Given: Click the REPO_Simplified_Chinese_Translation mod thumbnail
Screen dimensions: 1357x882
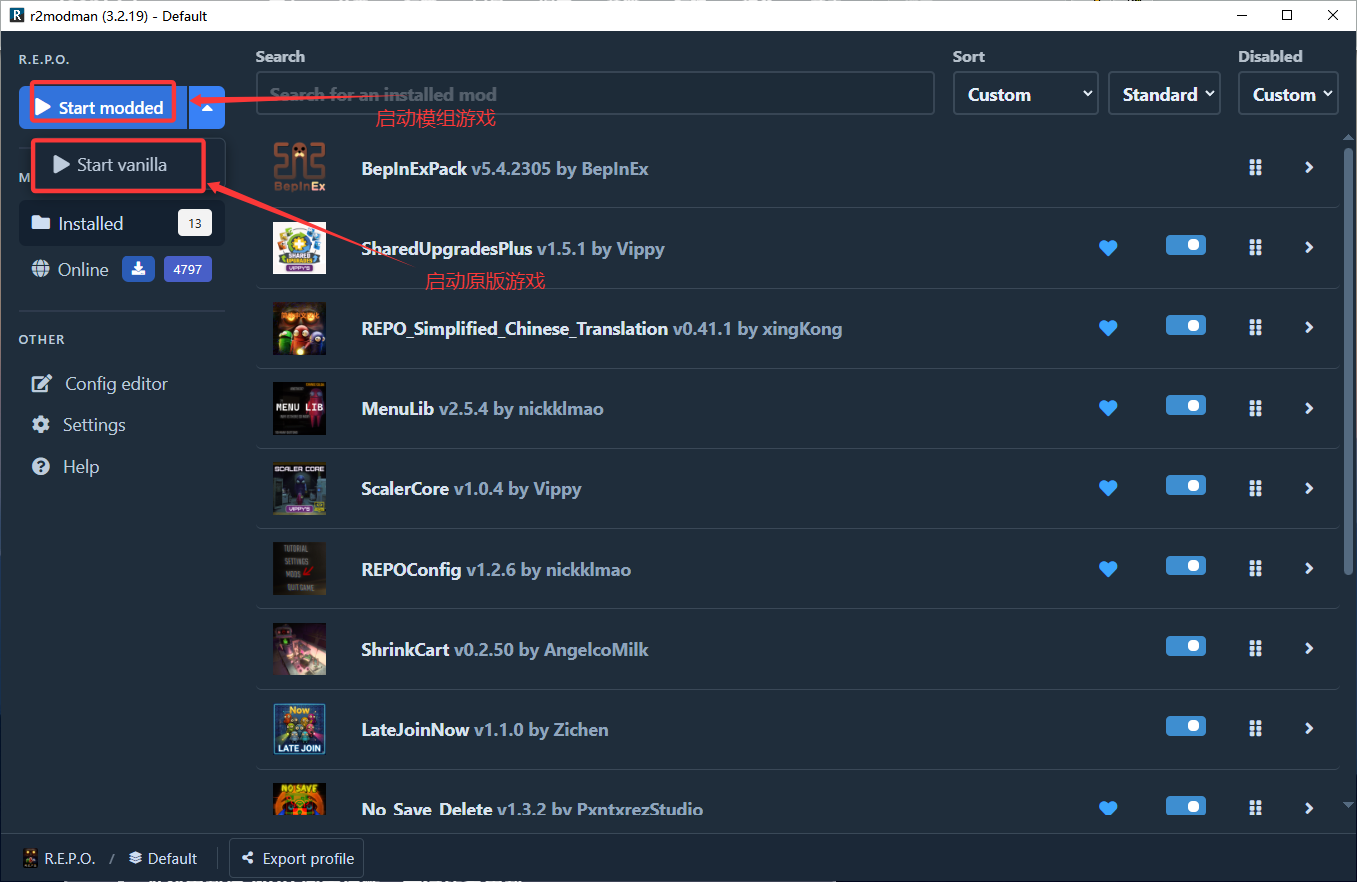Looking at the screenshot, I should (299, 328).
